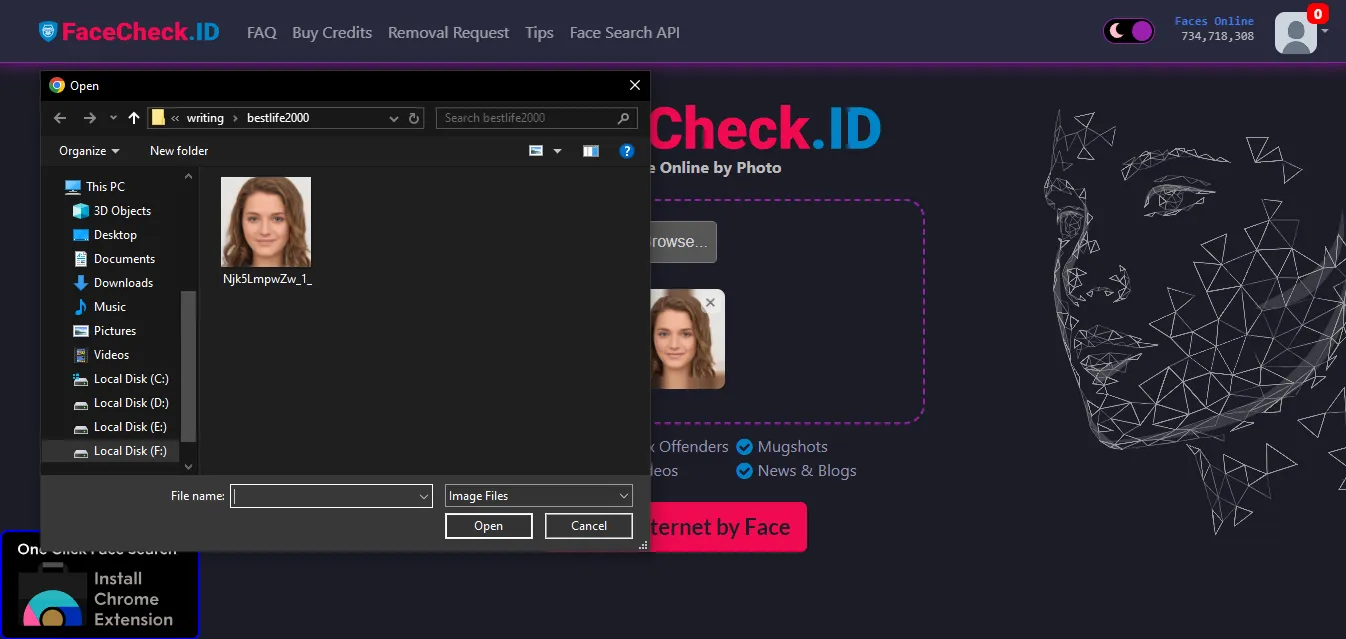1346x639 pixels.
Task: Expand the view layout options arrow
Action: point(557,150)
